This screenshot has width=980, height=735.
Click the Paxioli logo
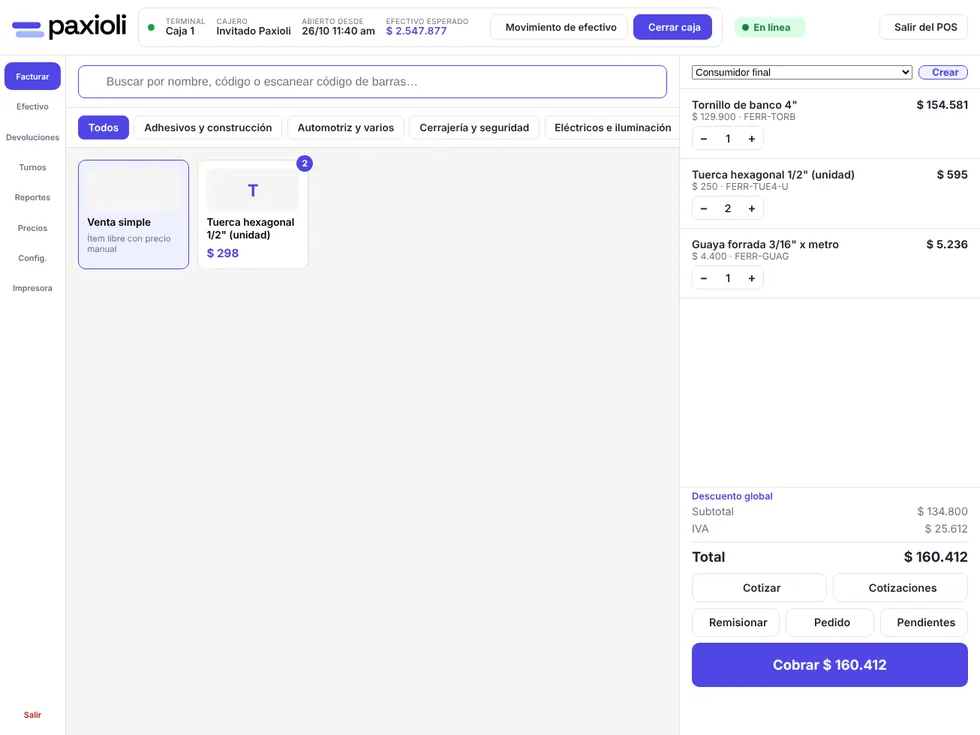(69, 27)
